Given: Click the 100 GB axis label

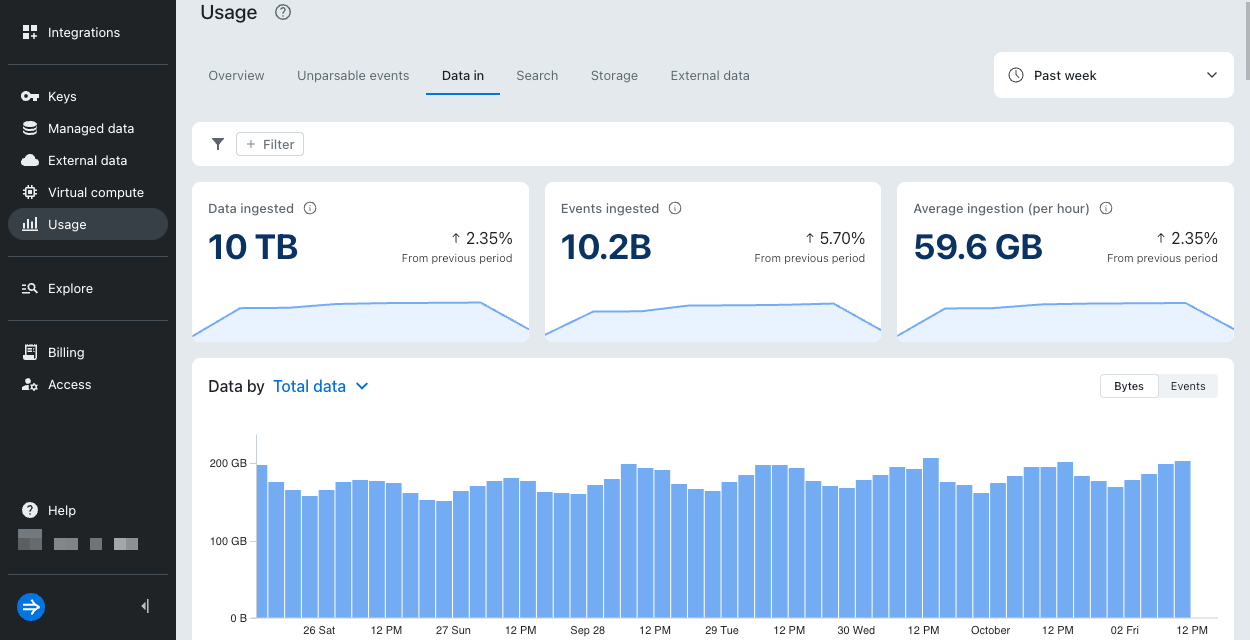Looking at the screenshot, I should point(228,541).
